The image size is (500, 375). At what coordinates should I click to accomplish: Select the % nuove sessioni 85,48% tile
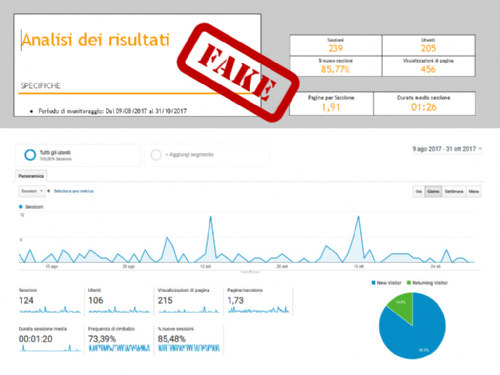pyautogui.click(x=189, y=340)
